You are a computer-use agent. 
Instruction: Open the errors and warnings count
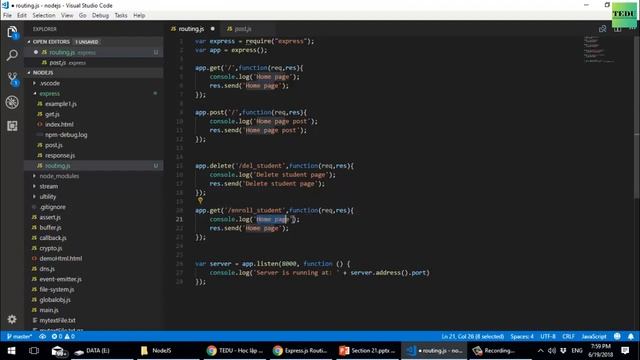[63, 336]
